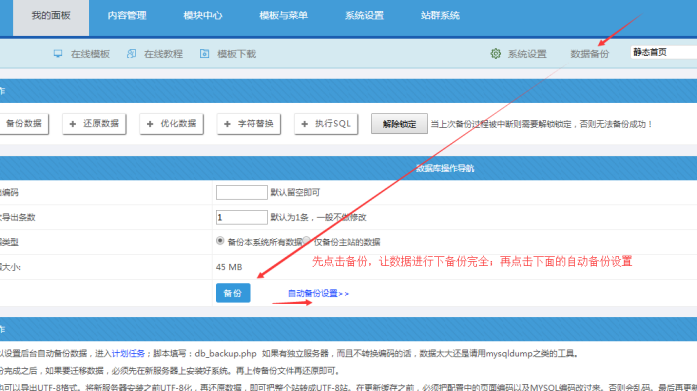Image resolution: width=697 pixels, height=391 pixels.
Task: Click the 在线教程 icon
Action: [x=132, y=54]
